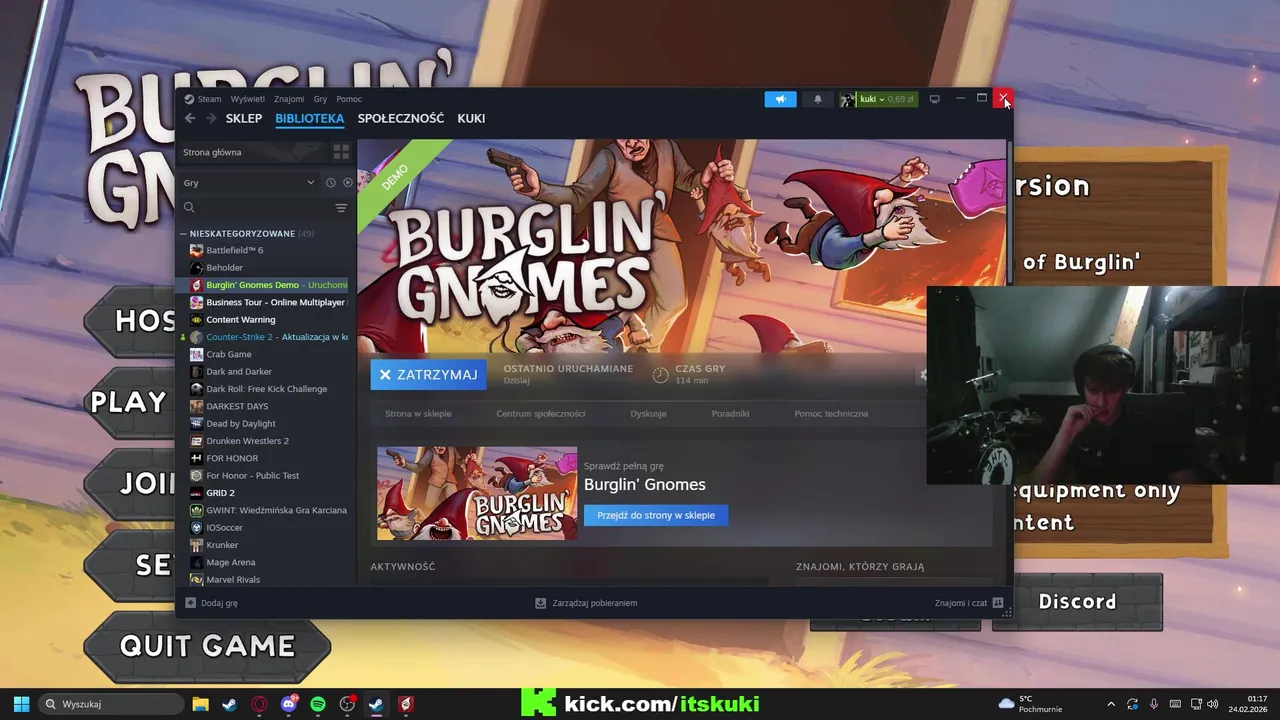The height and width of the screenshot is (720, 1280).
Task: Open the Pomoc menu
Action: tap(349, 99)
